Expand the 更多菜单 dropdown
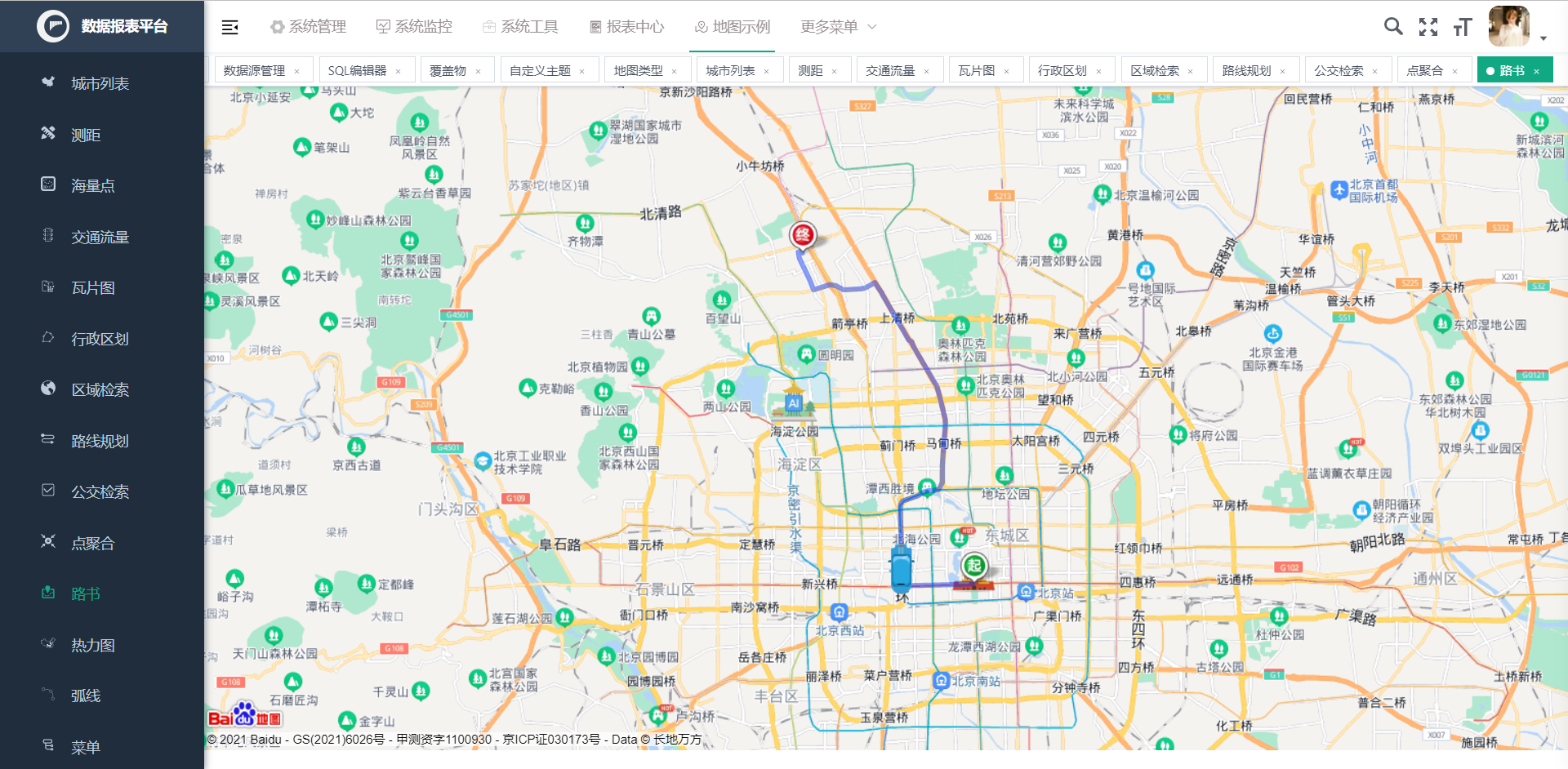This screenshot has width=1568, height=769. tap(830, 26)
